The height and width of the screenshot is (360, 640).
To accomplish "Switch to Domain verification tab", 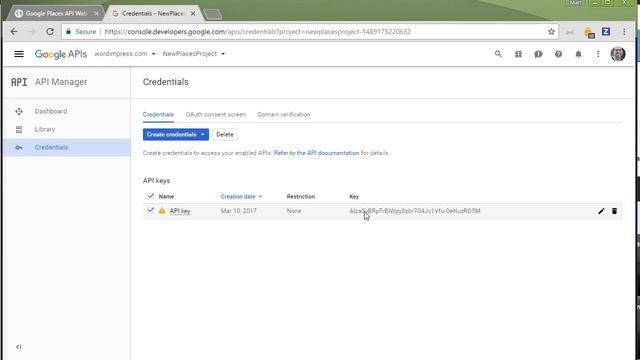I will pos(284,115).
